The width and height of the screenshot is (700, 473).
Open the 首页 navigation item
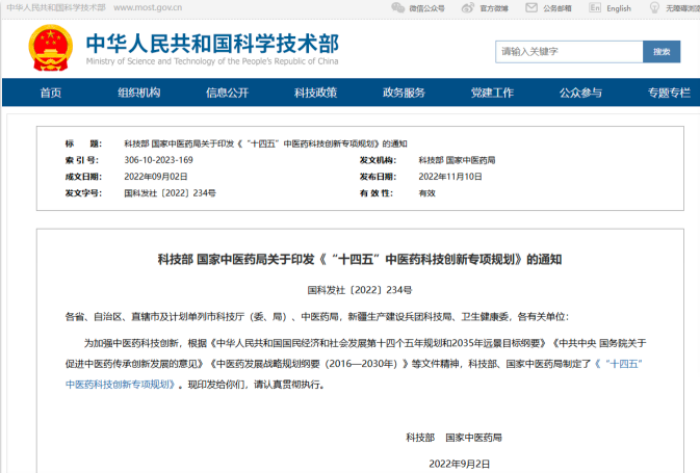pyautogui.click(x=50, y=93)
